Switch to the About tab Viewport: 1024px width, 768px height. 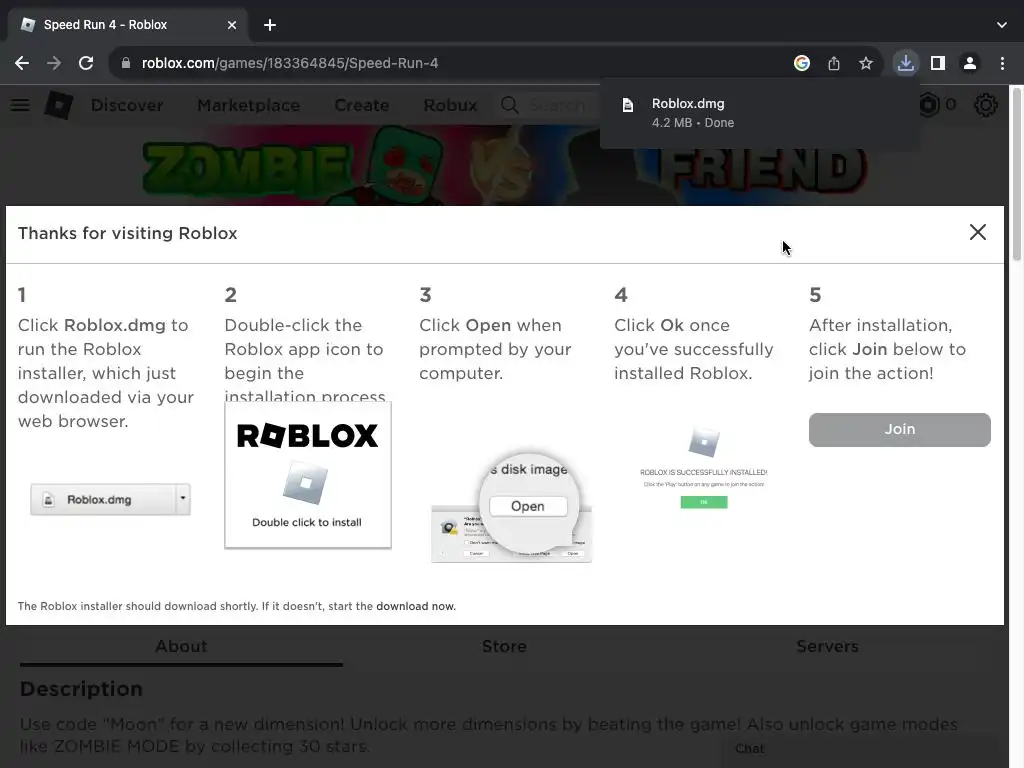[181, 647]
